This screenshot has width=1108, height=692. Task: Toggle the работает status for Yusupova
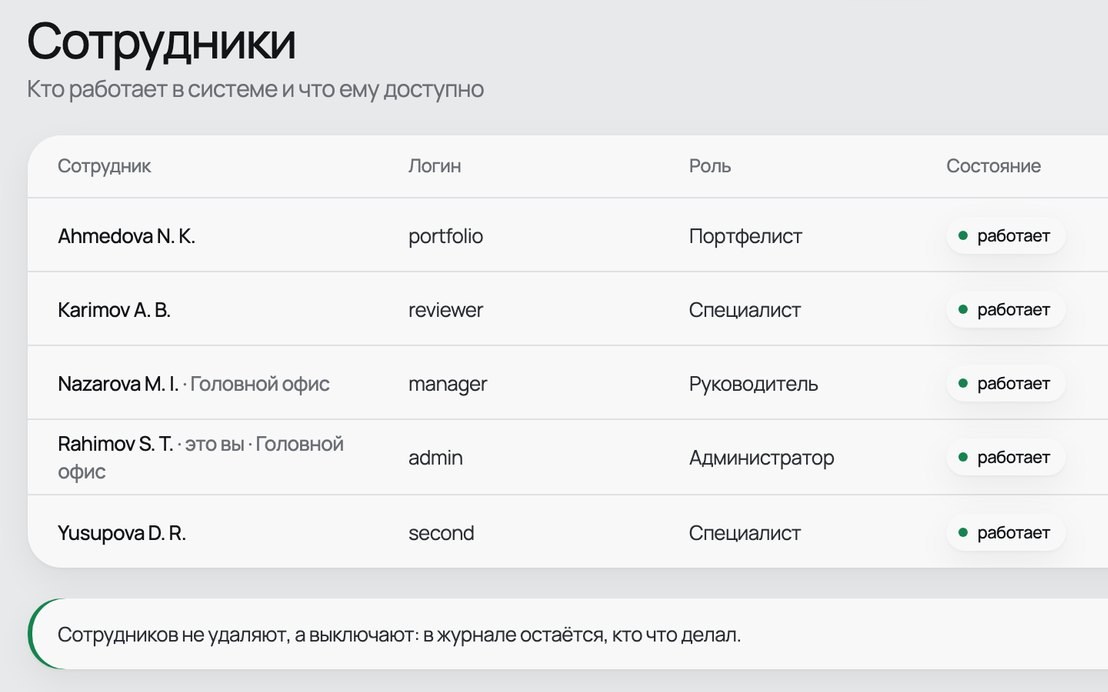click(1005, 533)
